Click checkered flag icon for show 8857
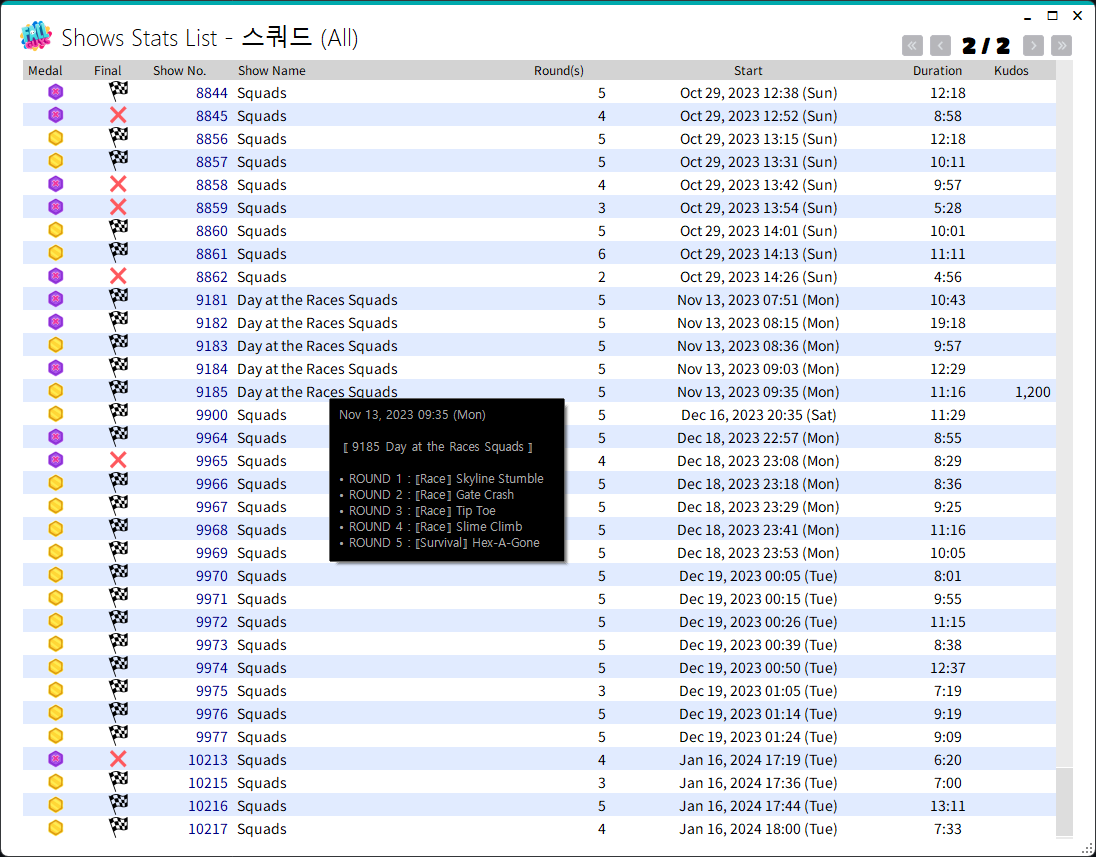1096x857 pixels. pos(118,161)
